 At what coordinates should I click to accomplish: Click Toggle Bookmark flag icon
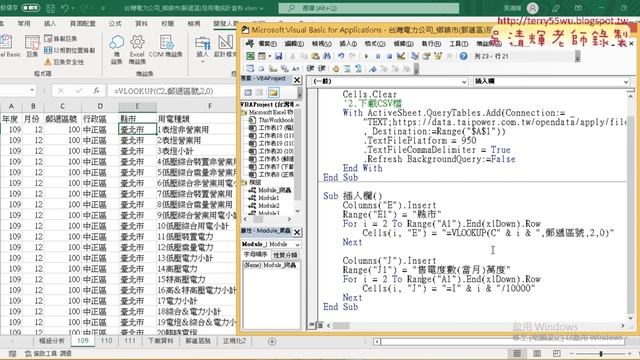(x=373, y=69)
